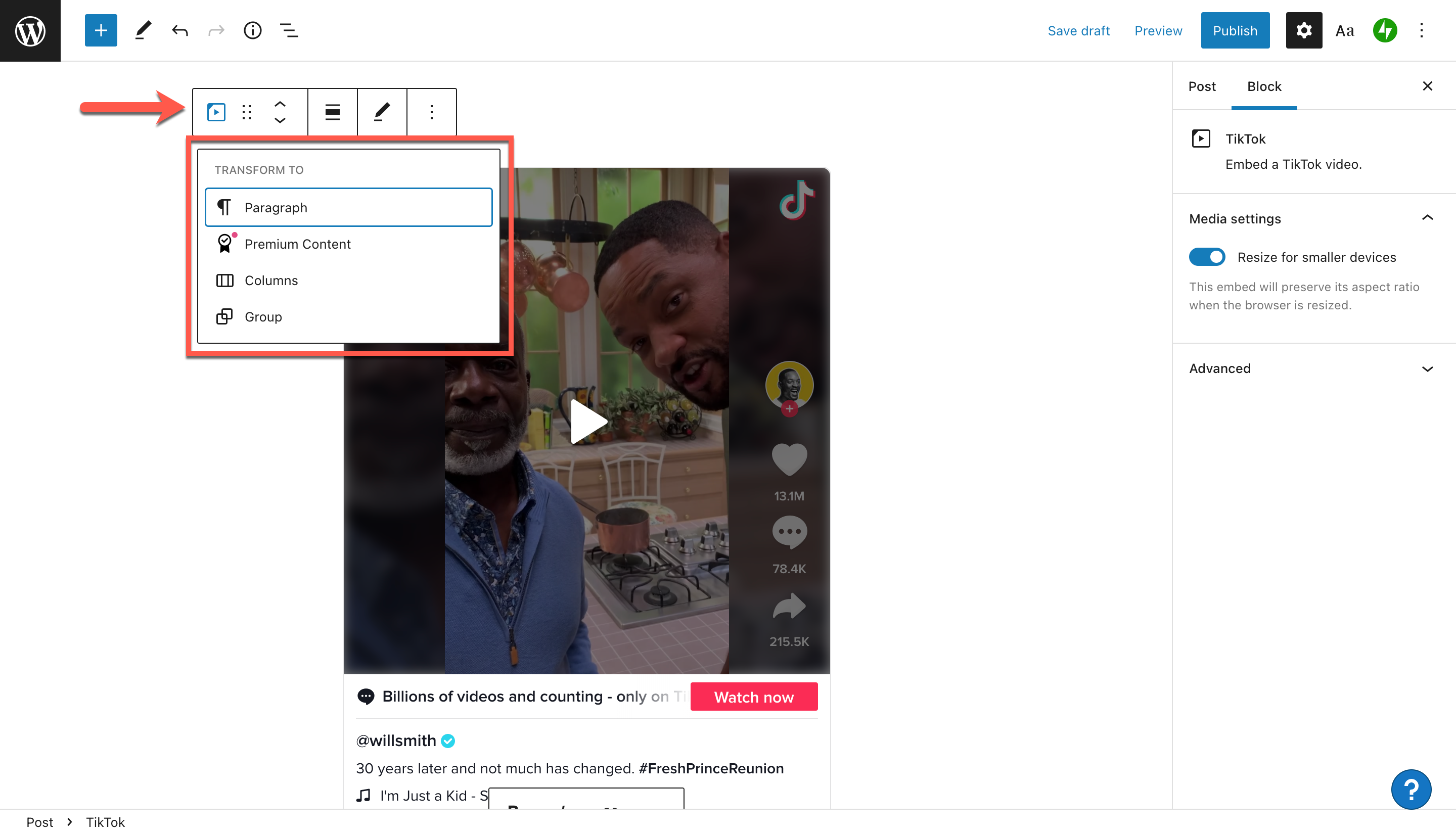The width and height of the screenshot is (1456, 834).
Task: Open block toolbar three-dot options menu
Action: [x=431, y=112]
